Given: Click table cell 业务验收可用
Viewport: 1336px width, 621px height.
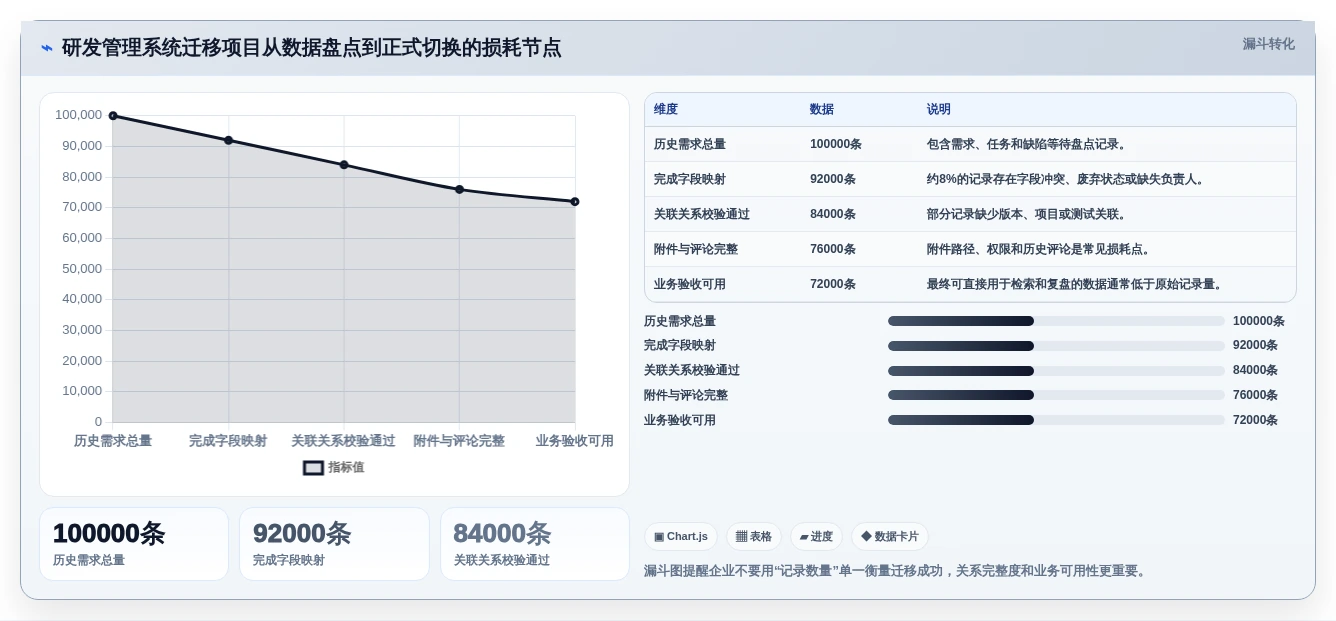Looking at the screenshot, I should [x=690, y=284].
